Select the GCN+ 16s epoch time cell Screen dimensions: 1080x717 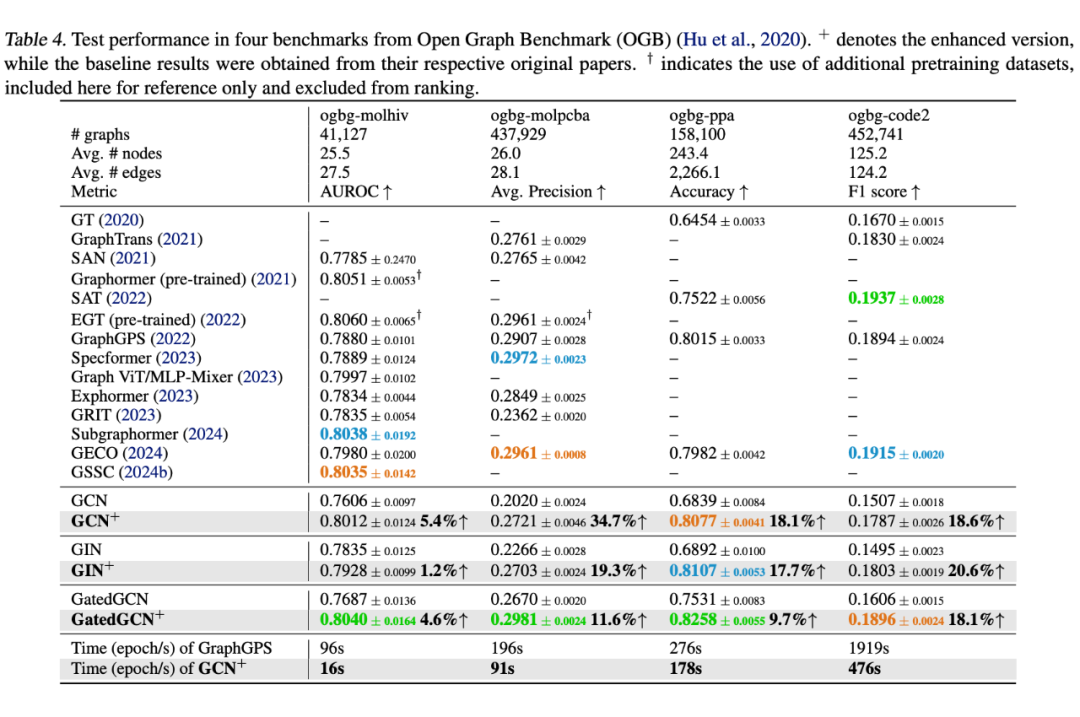332,668
